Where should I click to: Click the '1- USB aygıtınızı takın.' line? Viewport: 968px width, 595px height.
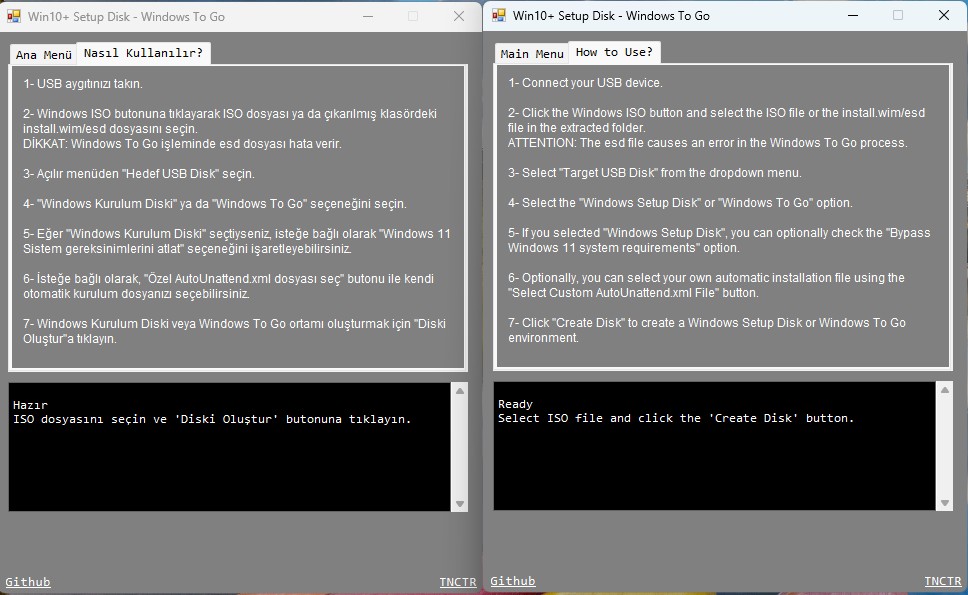click(x=83, y=84)
